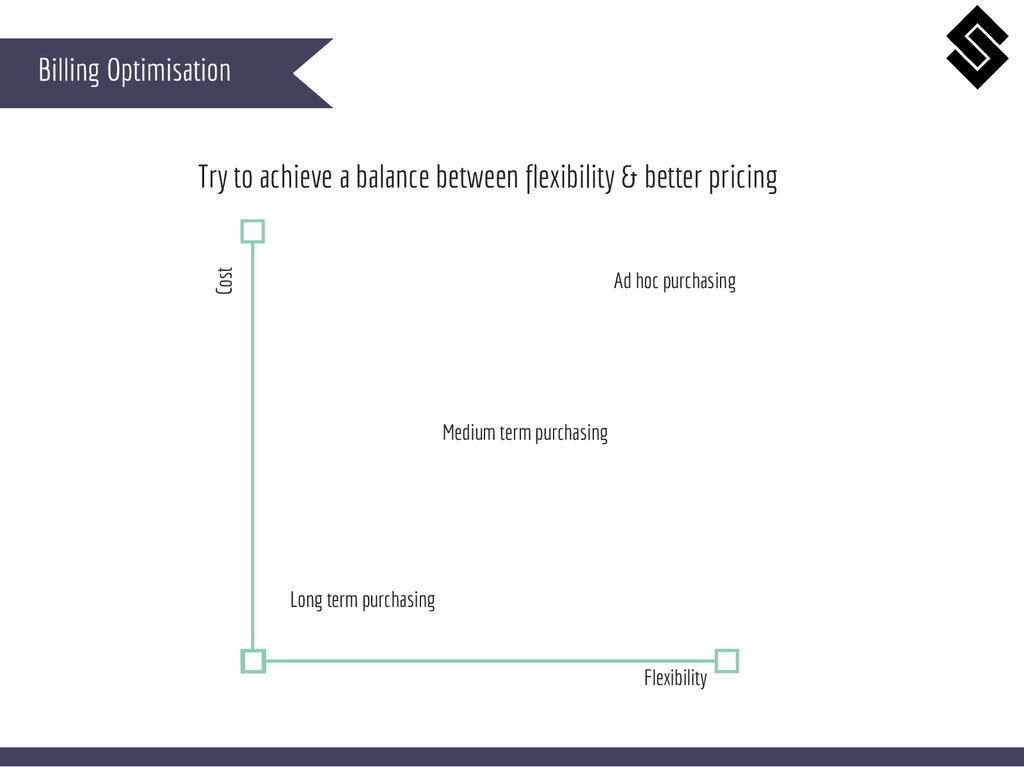
Task: Click the green horizontal Flexibility axis line
Action: [490, 661]
